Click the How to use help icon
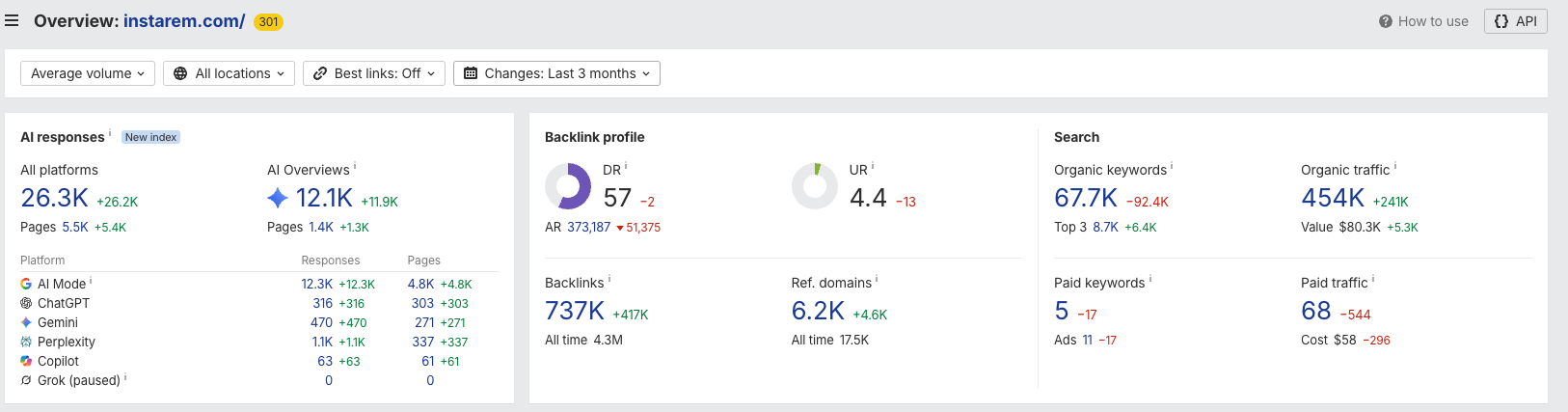The height and width of the screenshot is (412, 1568). point(1385,21)
